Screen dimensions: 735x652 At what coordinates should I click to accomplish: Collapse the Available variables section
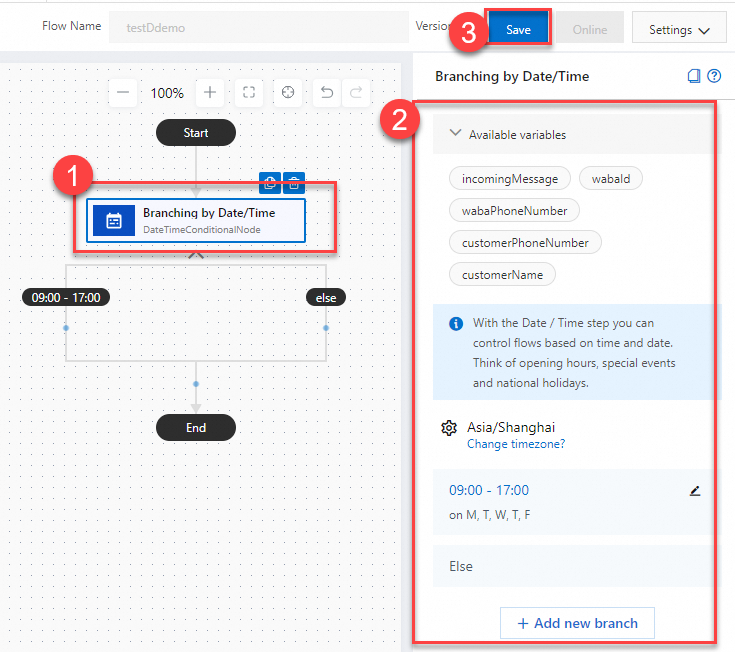click(455, 133)
